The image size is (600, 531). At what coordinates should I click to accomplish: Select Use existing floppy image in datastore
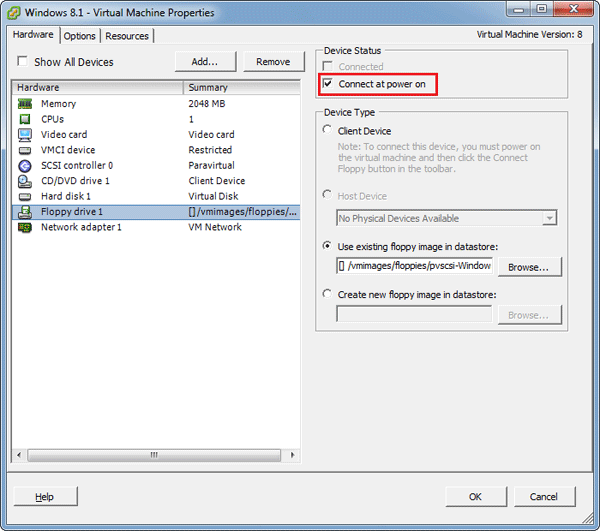pos(327,246)
